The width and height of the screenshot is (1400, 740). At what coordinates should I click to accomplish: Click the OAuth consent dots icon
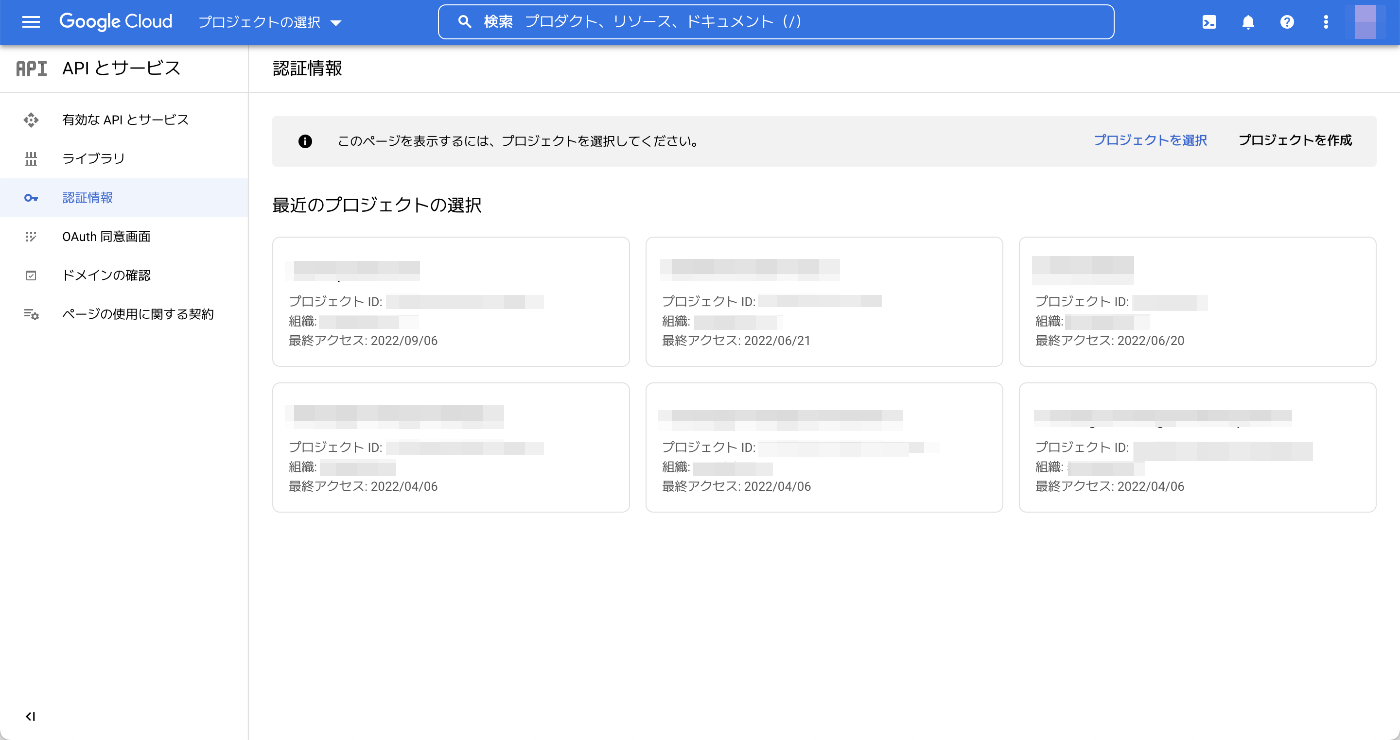31,237
